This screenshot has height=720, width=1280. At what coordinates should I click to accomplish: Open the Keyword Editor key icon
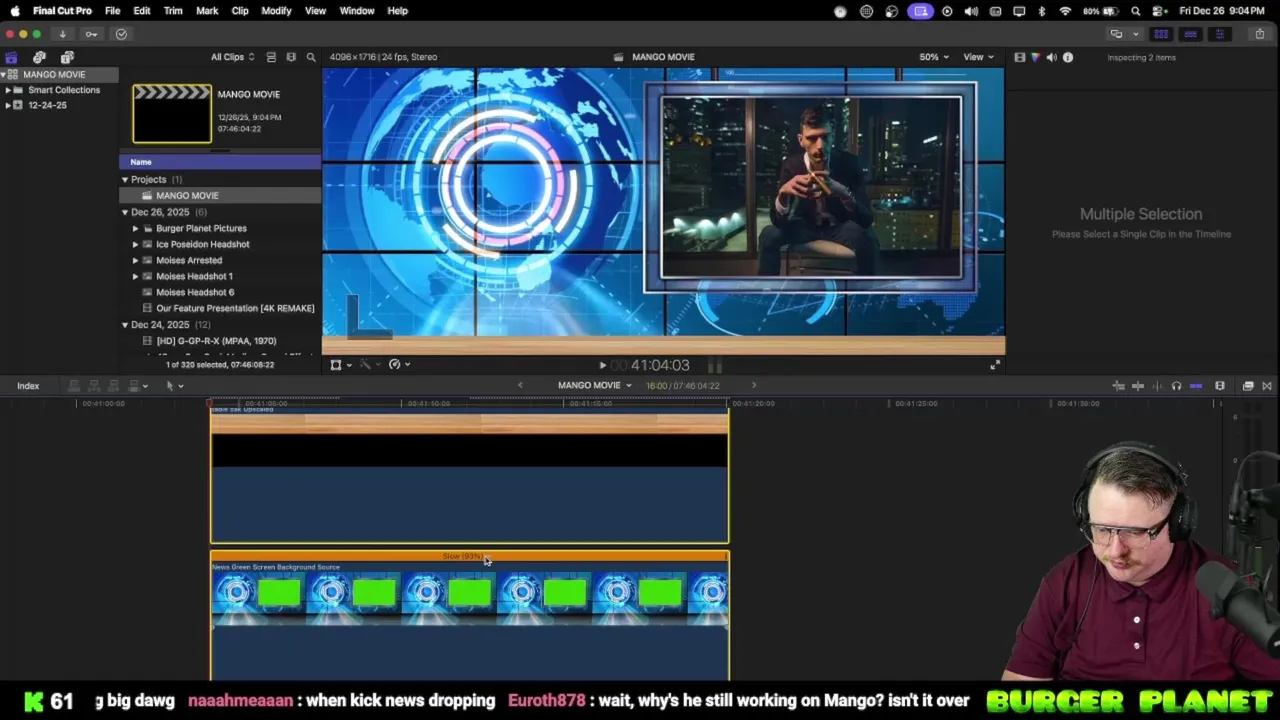coord(91,34)
